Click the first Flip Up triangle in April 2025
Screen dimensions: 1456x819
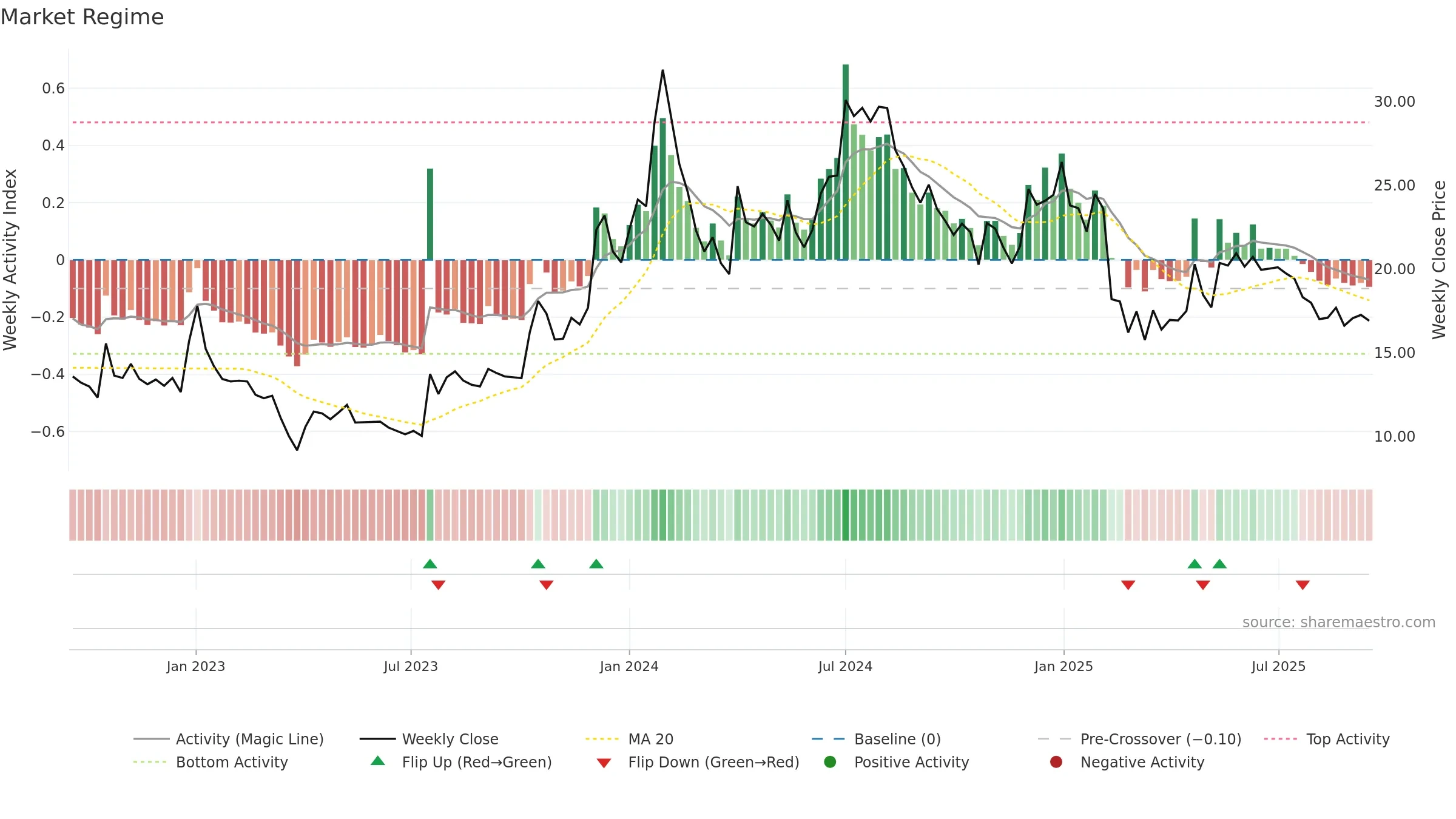[1195, 564]
